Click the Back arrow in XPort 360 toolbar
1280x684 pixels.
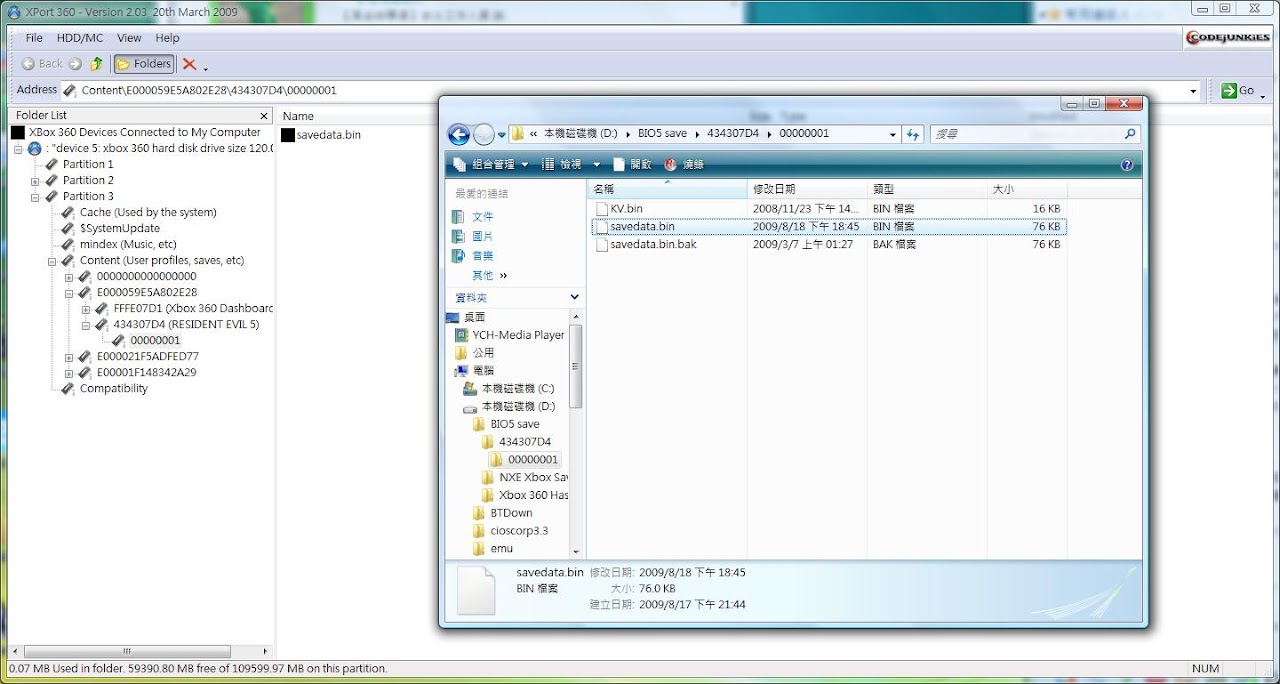(42, 64)
